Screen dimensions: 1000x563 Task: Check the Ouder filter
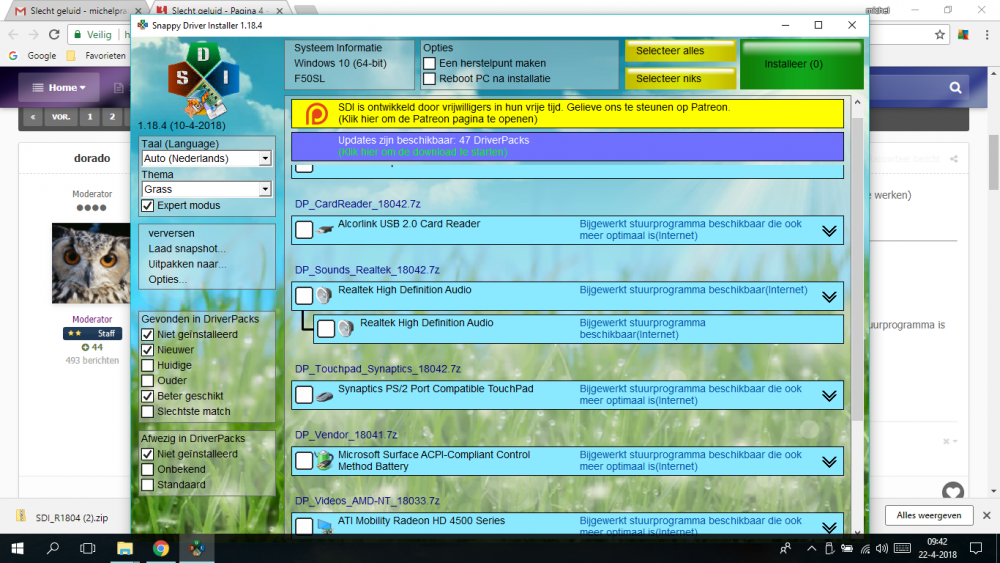[x=147, y=381]
